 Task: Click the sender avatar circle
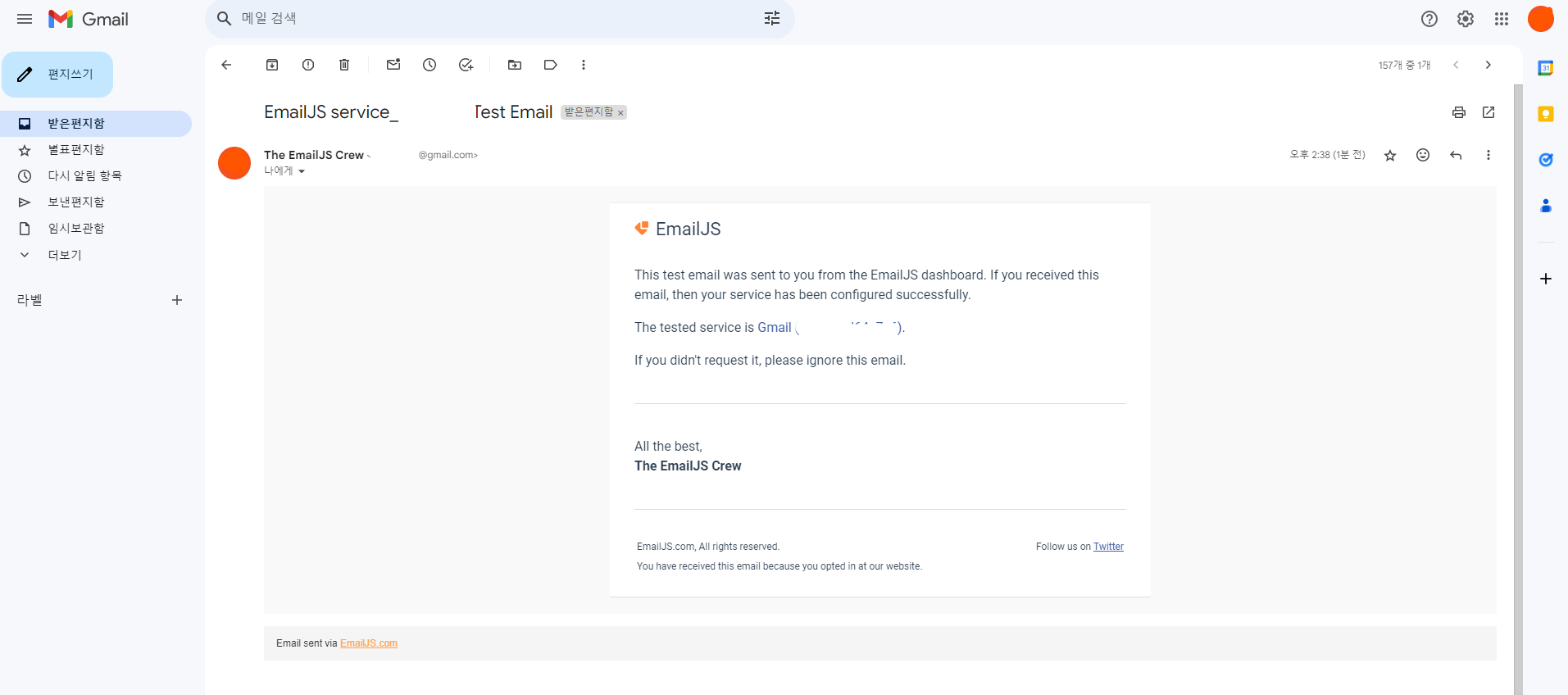pos(234,163)
